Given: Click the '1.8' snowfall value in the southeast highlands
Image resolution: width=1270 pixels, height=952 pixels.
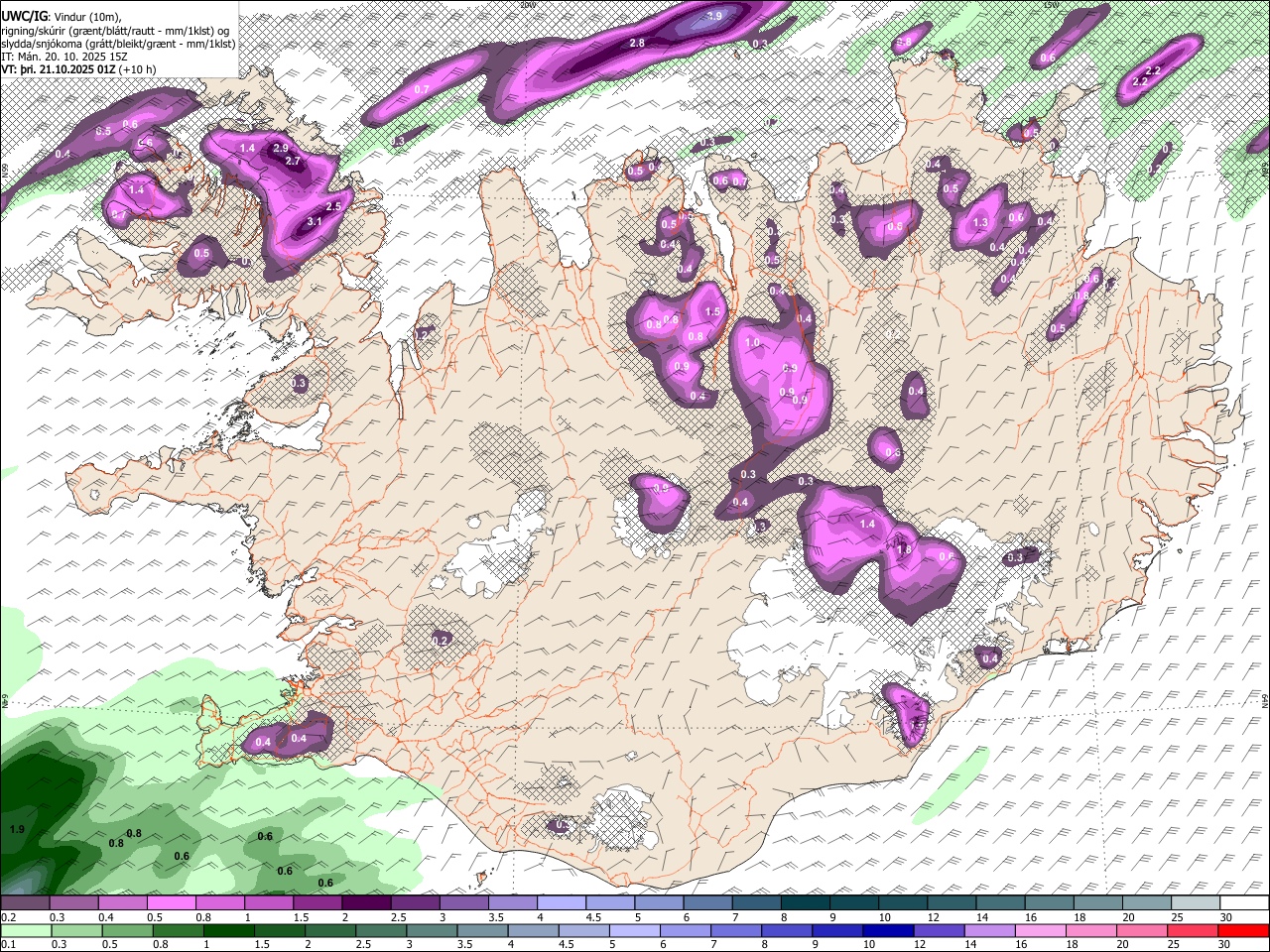Looking at the screenshot, I should [904, 549].
